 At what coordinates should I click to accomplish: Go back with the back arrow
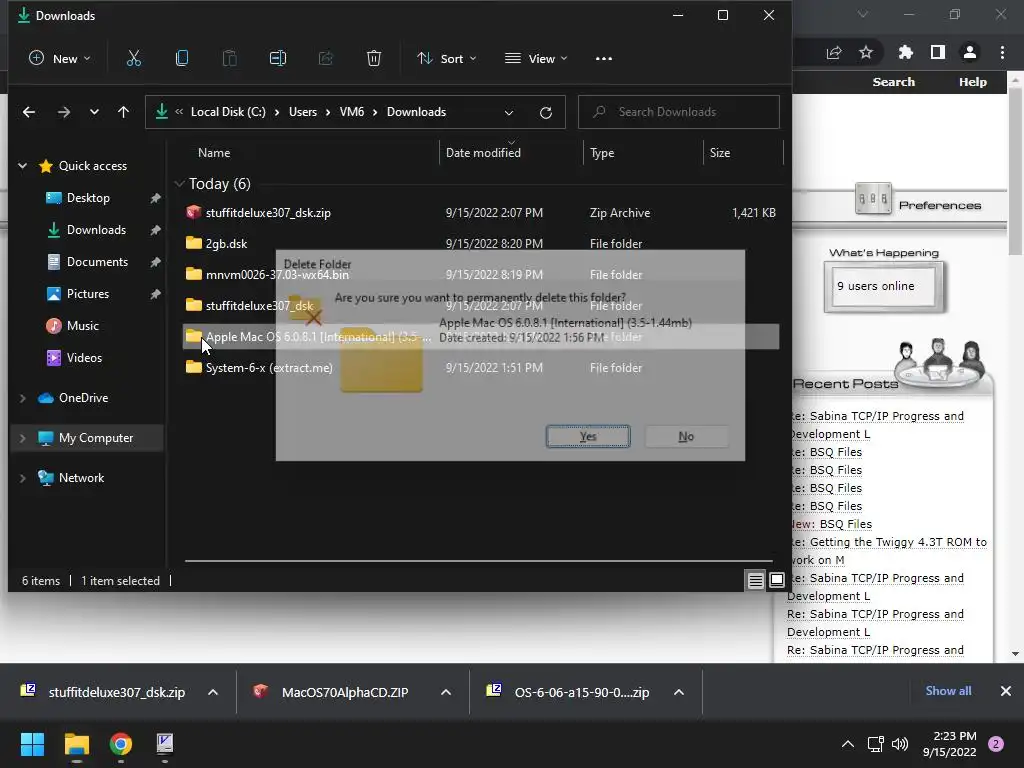click(29, 112)
